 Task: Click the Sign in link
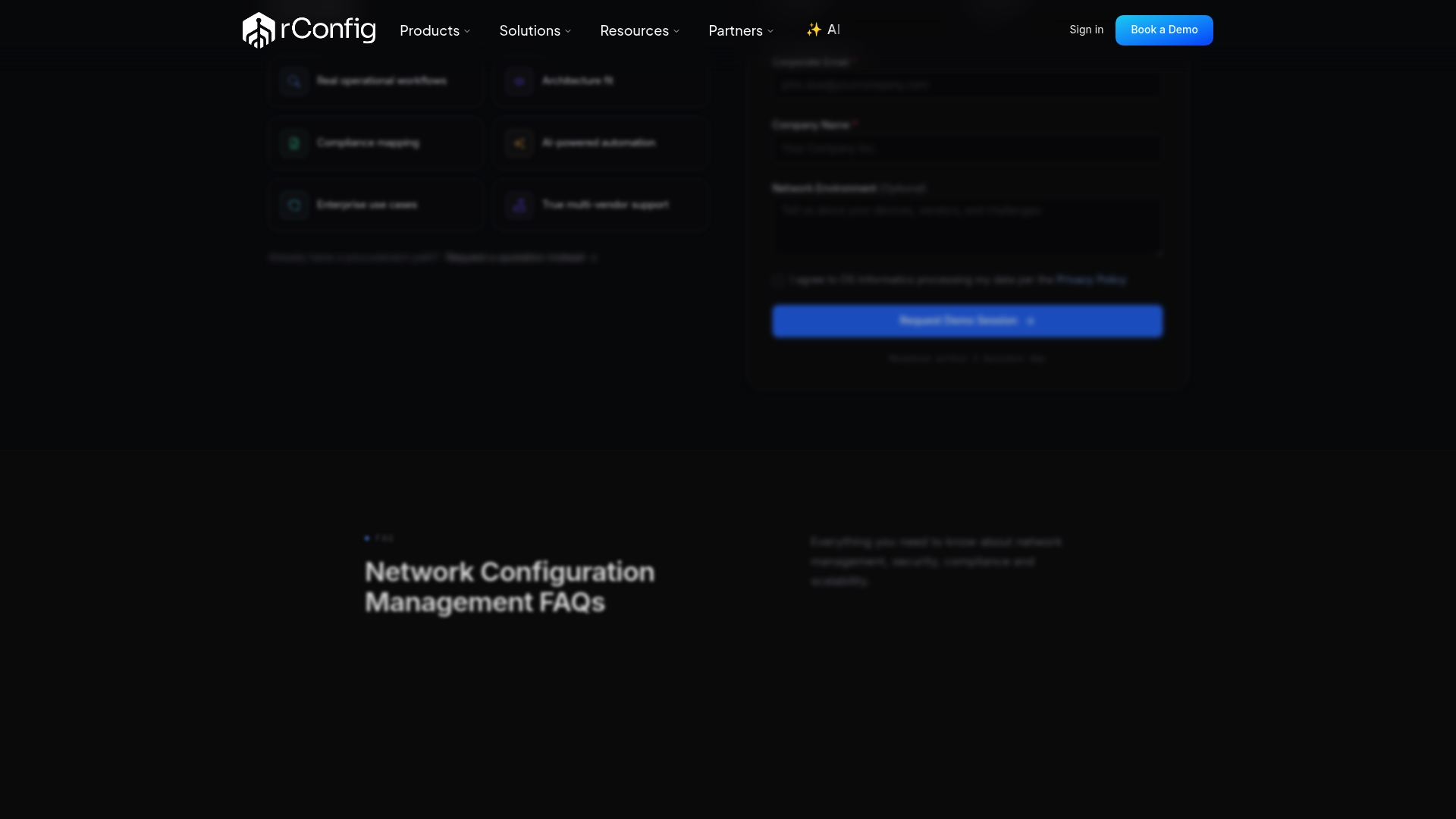pos(1086,30)
